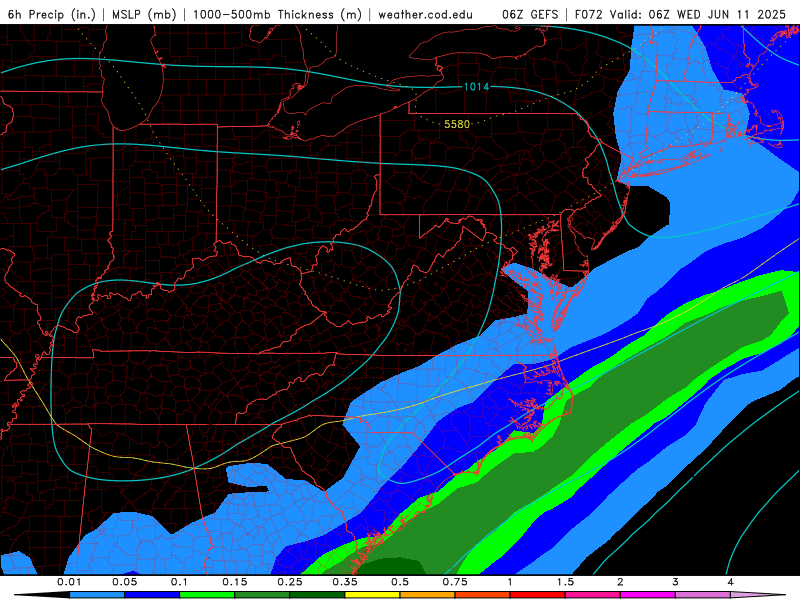
Task: Click the '0.15' legend value
Action: click(x=235, y=582)
